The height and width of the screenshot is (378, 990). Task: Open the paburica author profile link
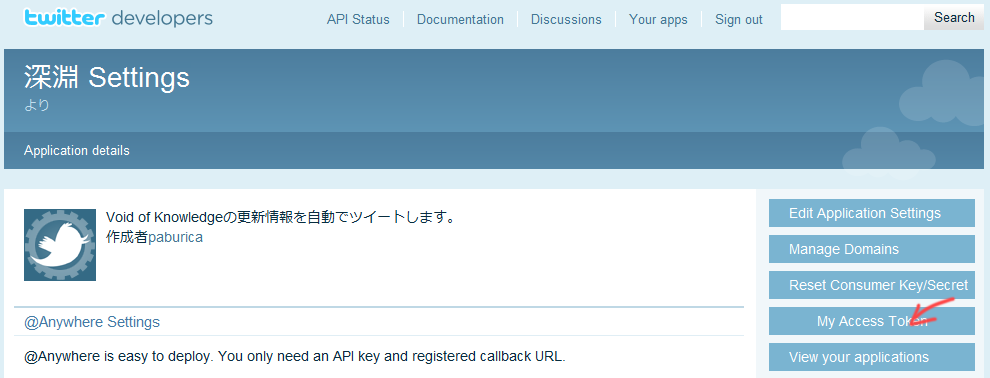(175, 237)
